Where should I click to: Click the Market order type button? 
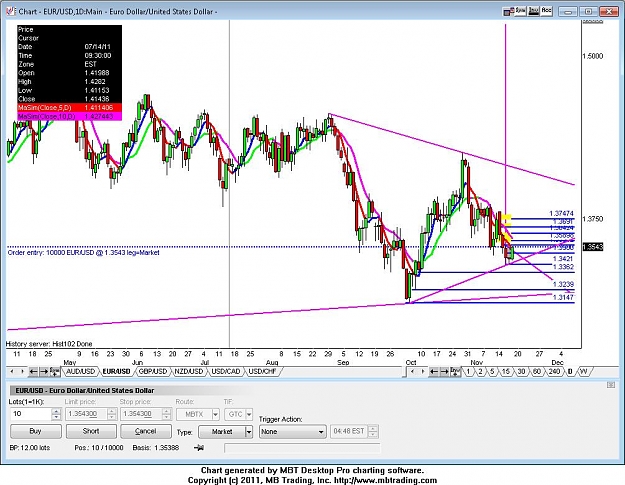point(222,432)
